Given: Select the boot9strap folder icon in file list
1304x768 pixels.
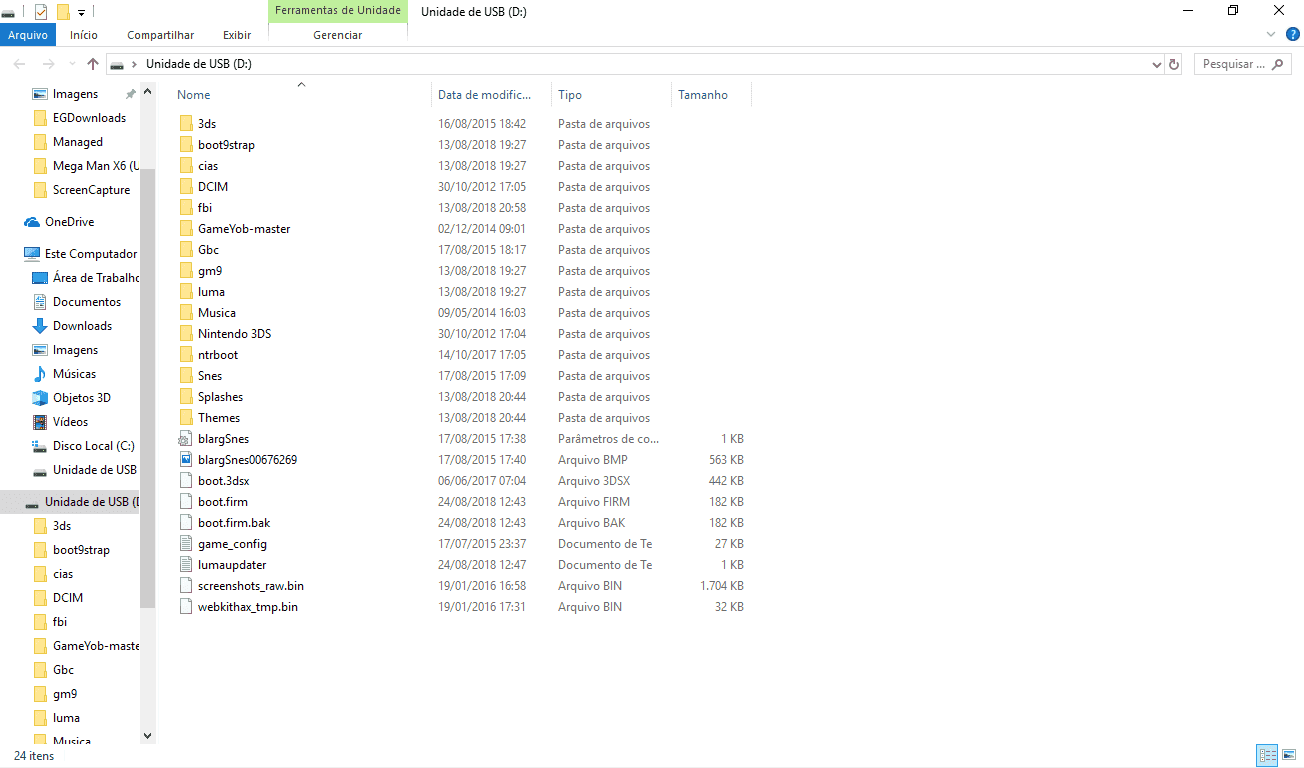Looking at the screenshot, I should click(x=186, y=145).
